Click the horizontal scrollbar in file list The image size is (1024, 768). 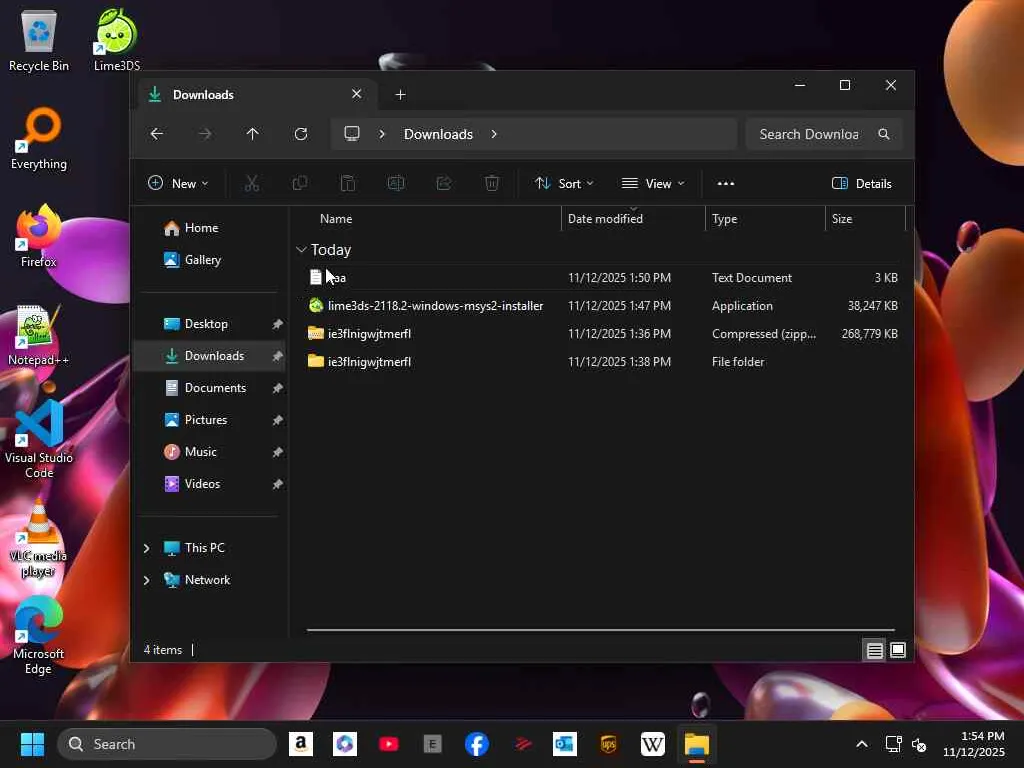tap(600, 630)
